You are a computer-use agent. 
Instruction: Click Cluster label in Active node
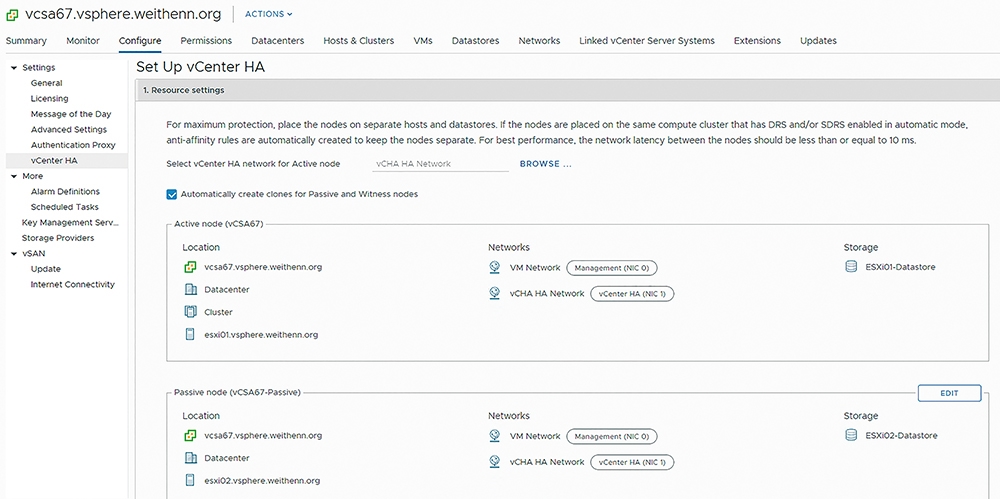[219, 312]
